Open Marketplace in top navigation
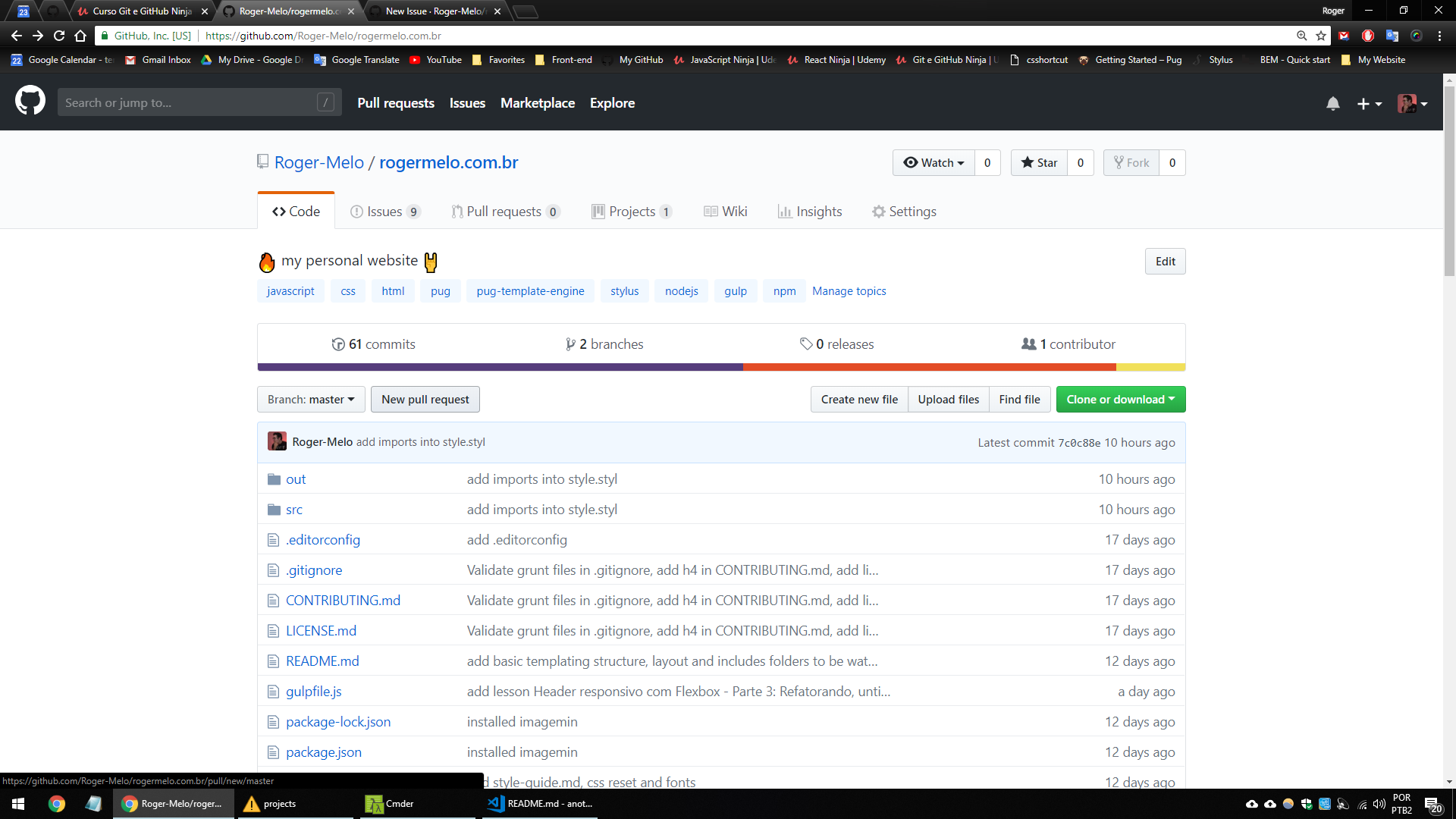The width and height of the screenshot is (1456, 819). 538,103
